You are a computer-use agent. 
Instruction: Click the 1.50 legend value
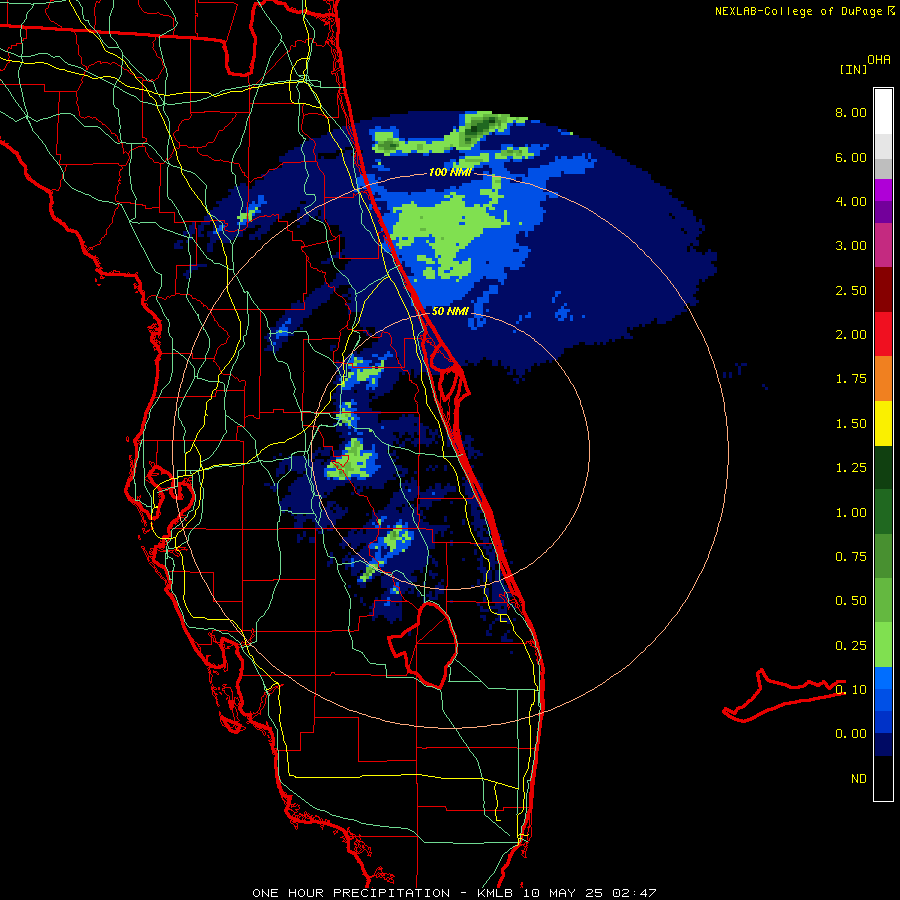851,424
